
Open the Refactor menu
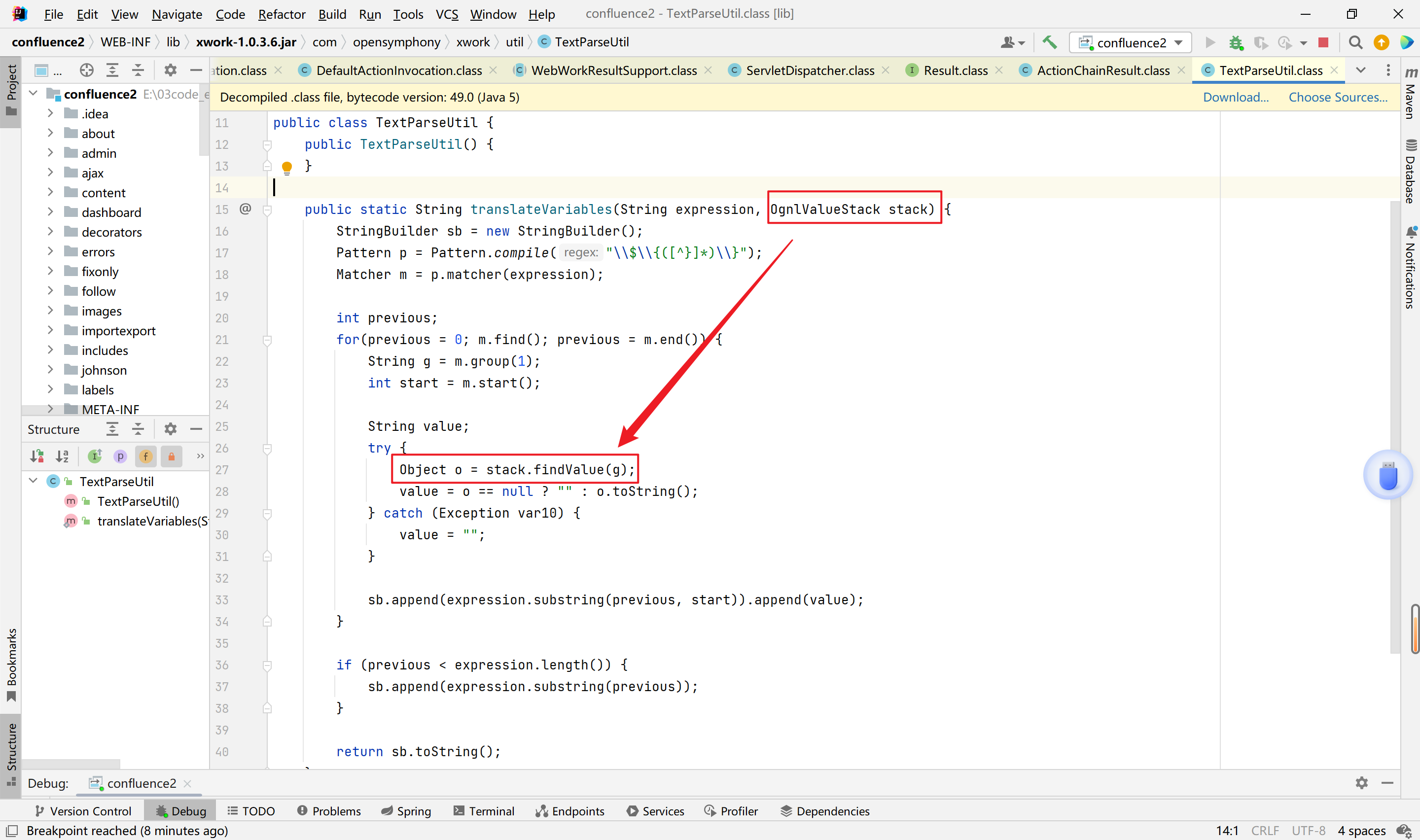[281, 14]
